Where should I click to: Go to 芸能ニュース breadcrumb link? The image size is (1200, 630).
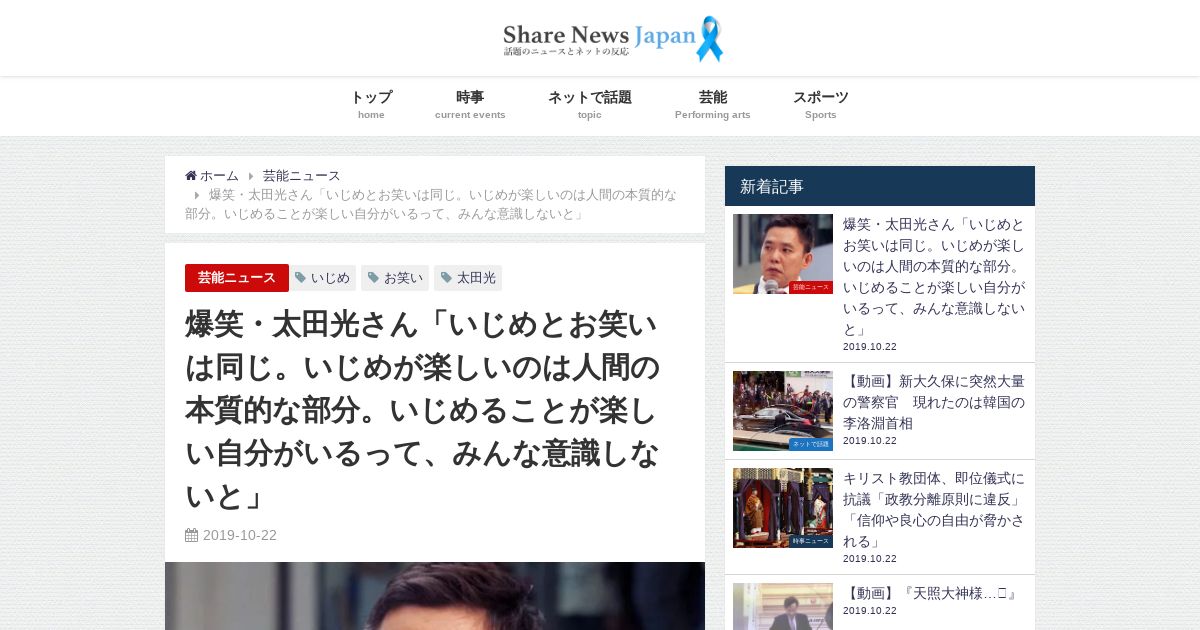302,176
